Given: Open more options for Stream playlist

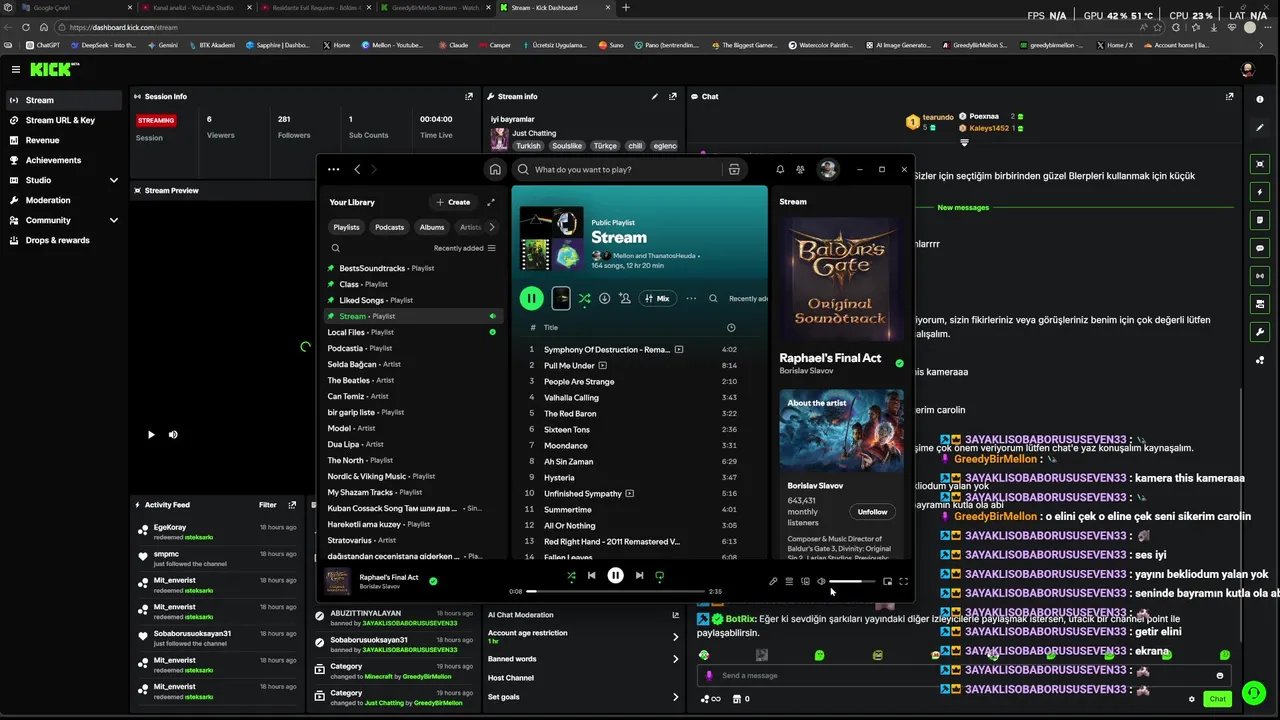Looking at the screenshot, I should tap(691, 298).
